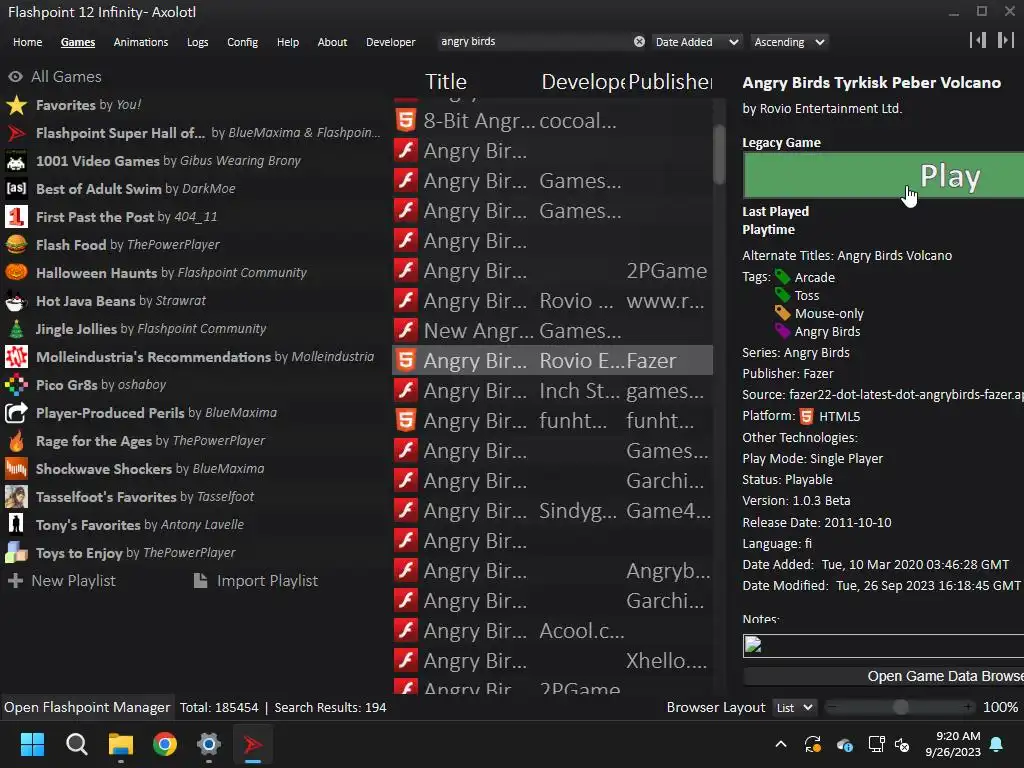Image resolution: width=1024 pixels, height=768 pixels.
Task: Collapse the right sidebar panel
Action: click(x=1005, y=40)
